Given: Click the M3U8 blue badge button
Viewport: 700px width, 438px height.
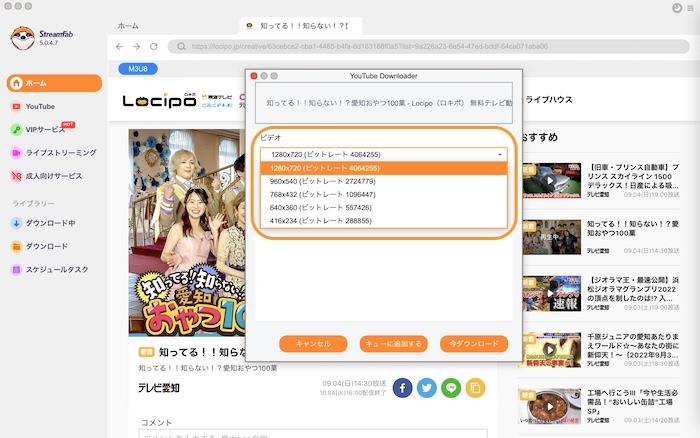Looking at the screenshot, I should tap(138, 69).
